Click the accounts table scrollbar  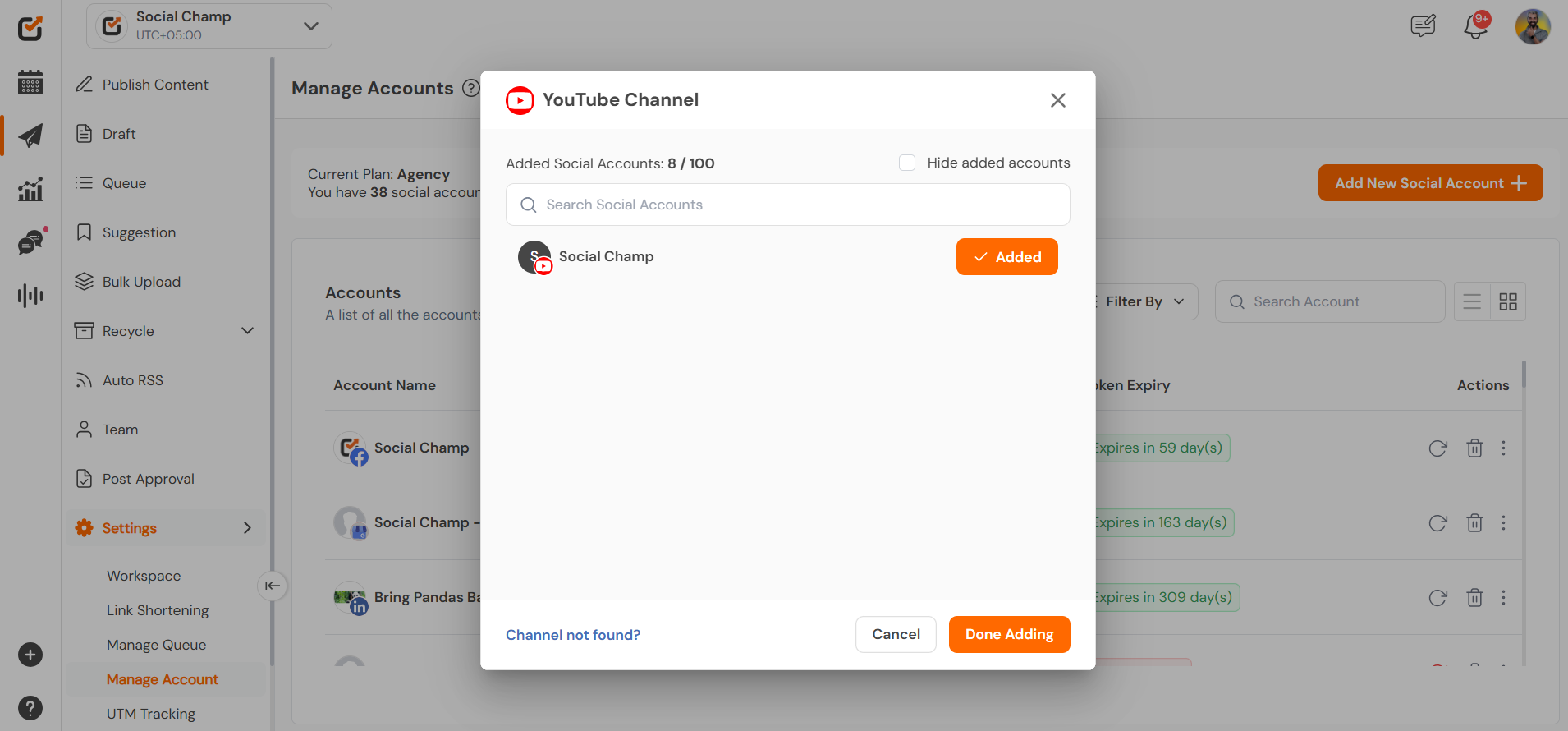pyautogui.click(x=1524, y=374)
